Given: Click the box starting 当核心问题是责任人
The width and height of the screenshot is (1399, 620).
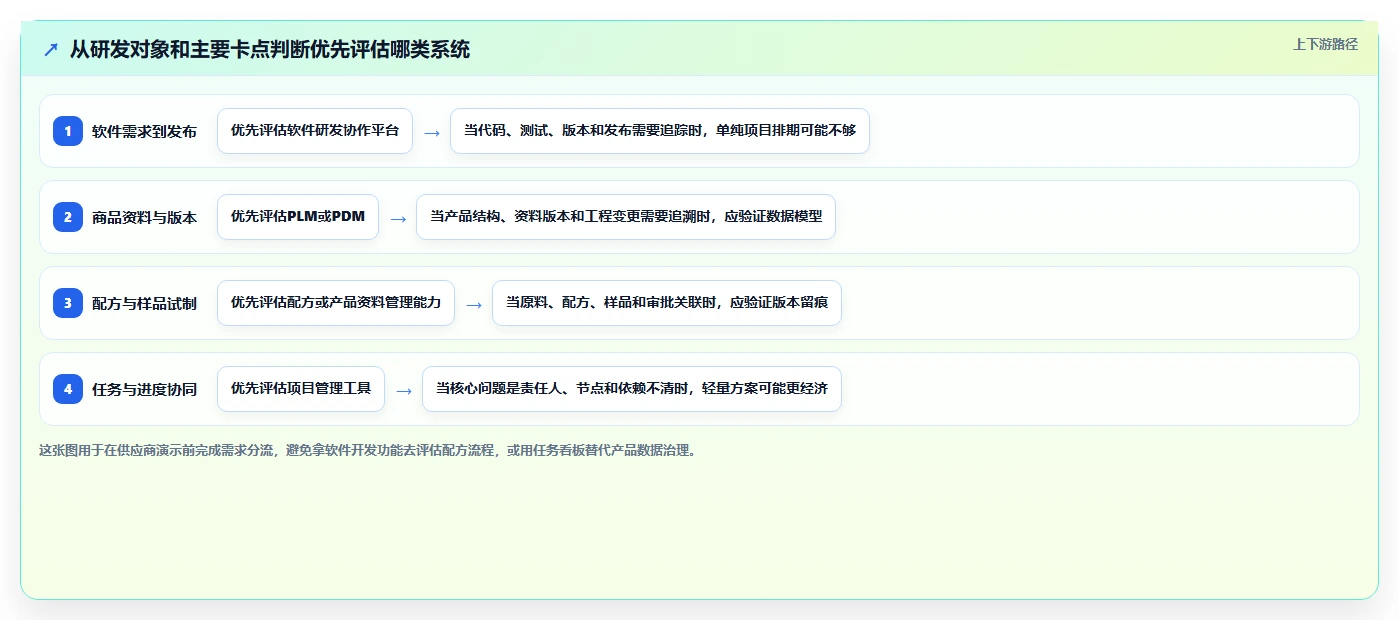Looking at the screenshot, I should click(x=632, y=389).
